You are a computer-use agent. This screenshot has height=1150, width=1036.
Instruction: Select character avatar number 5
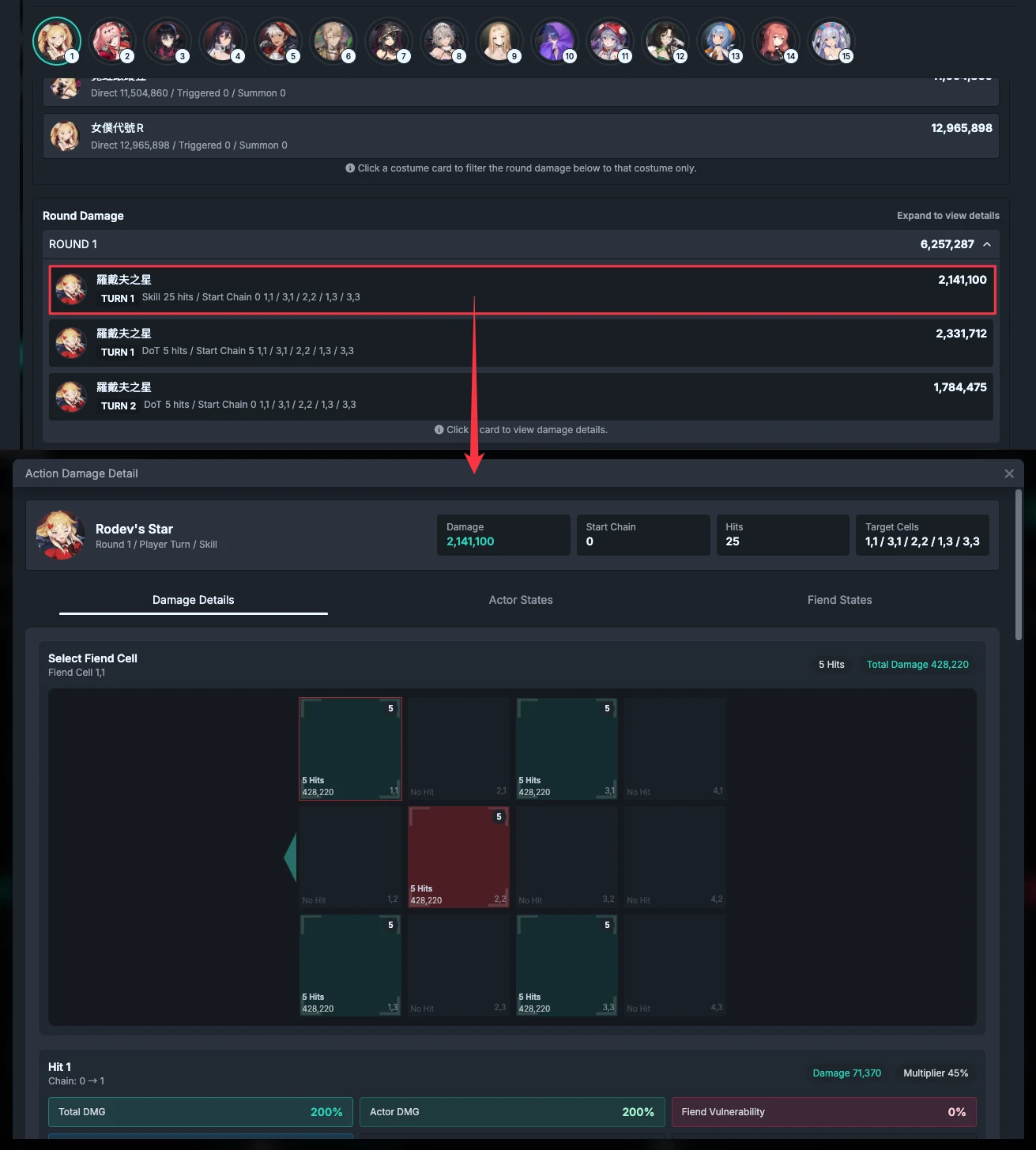(278, 41)
